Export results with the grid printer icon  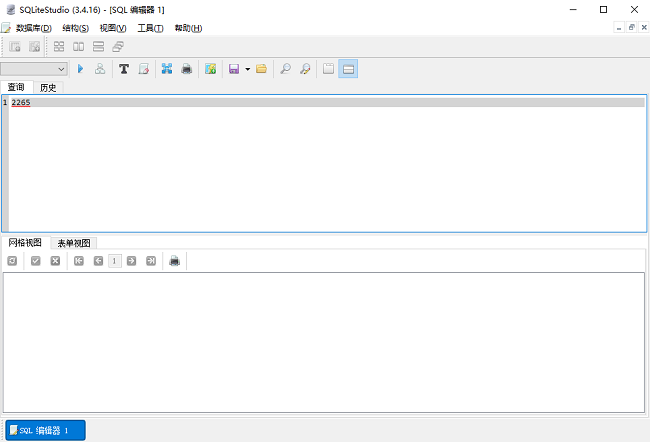pyautogui.click(x=175, y=261)
